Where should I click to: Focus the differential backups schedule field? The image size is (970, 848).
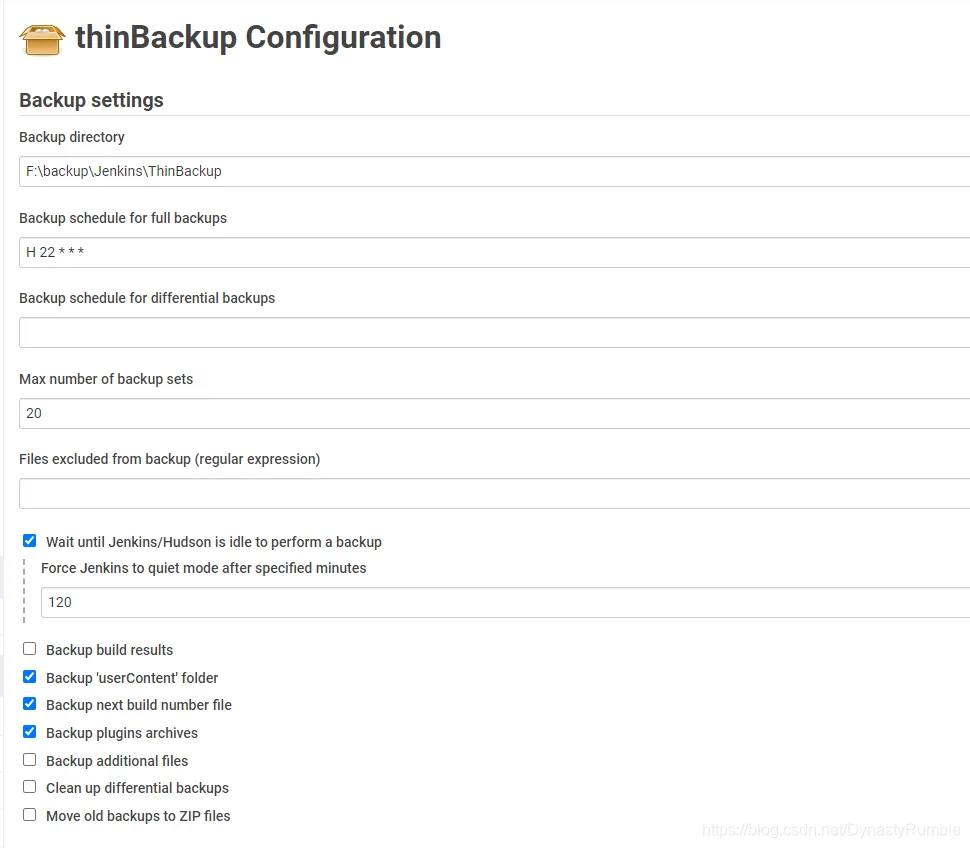[x=494, y=333]
